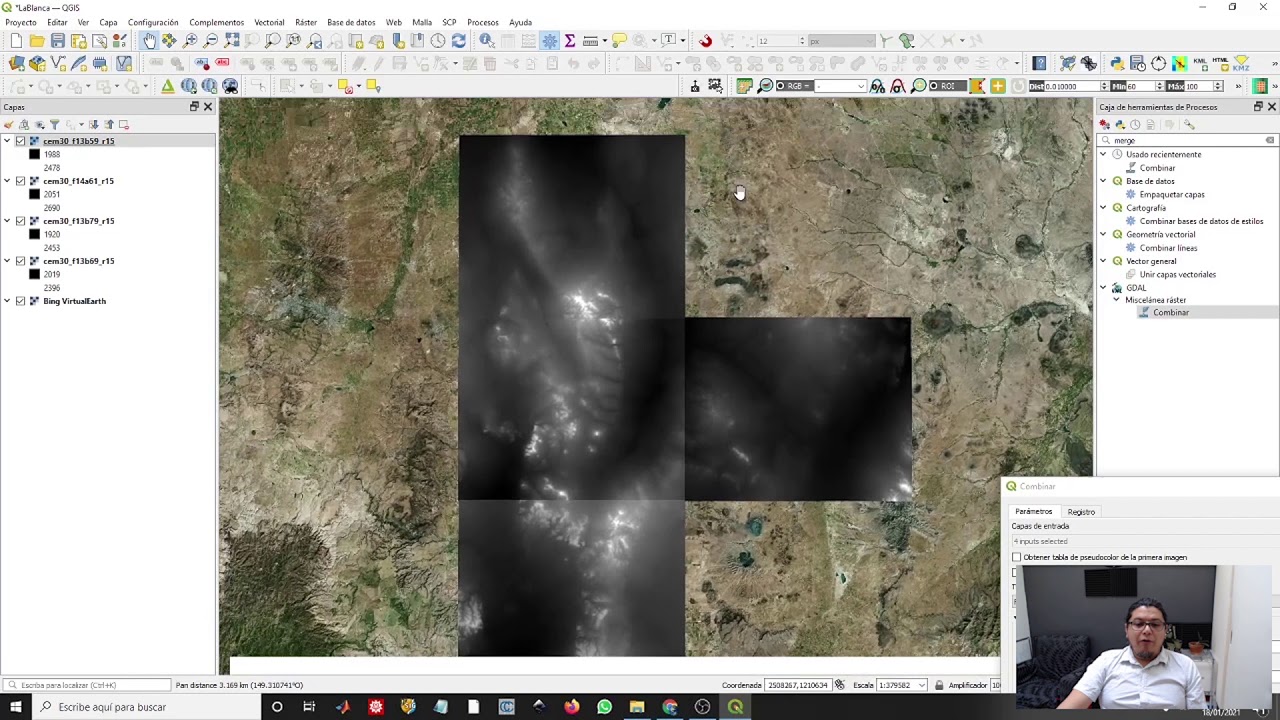
Task: Create a new project with the blank page icon
Action: coord(16,41)
